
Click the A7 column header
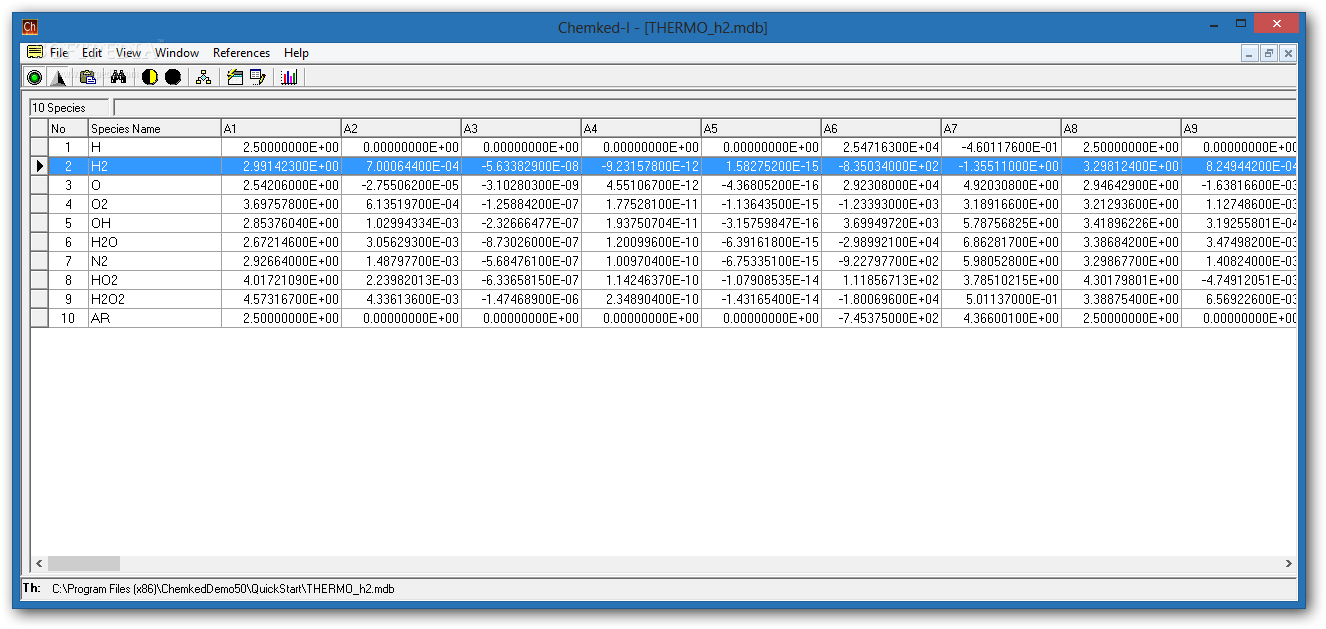pyautogui.click(x=1001, y=128)
